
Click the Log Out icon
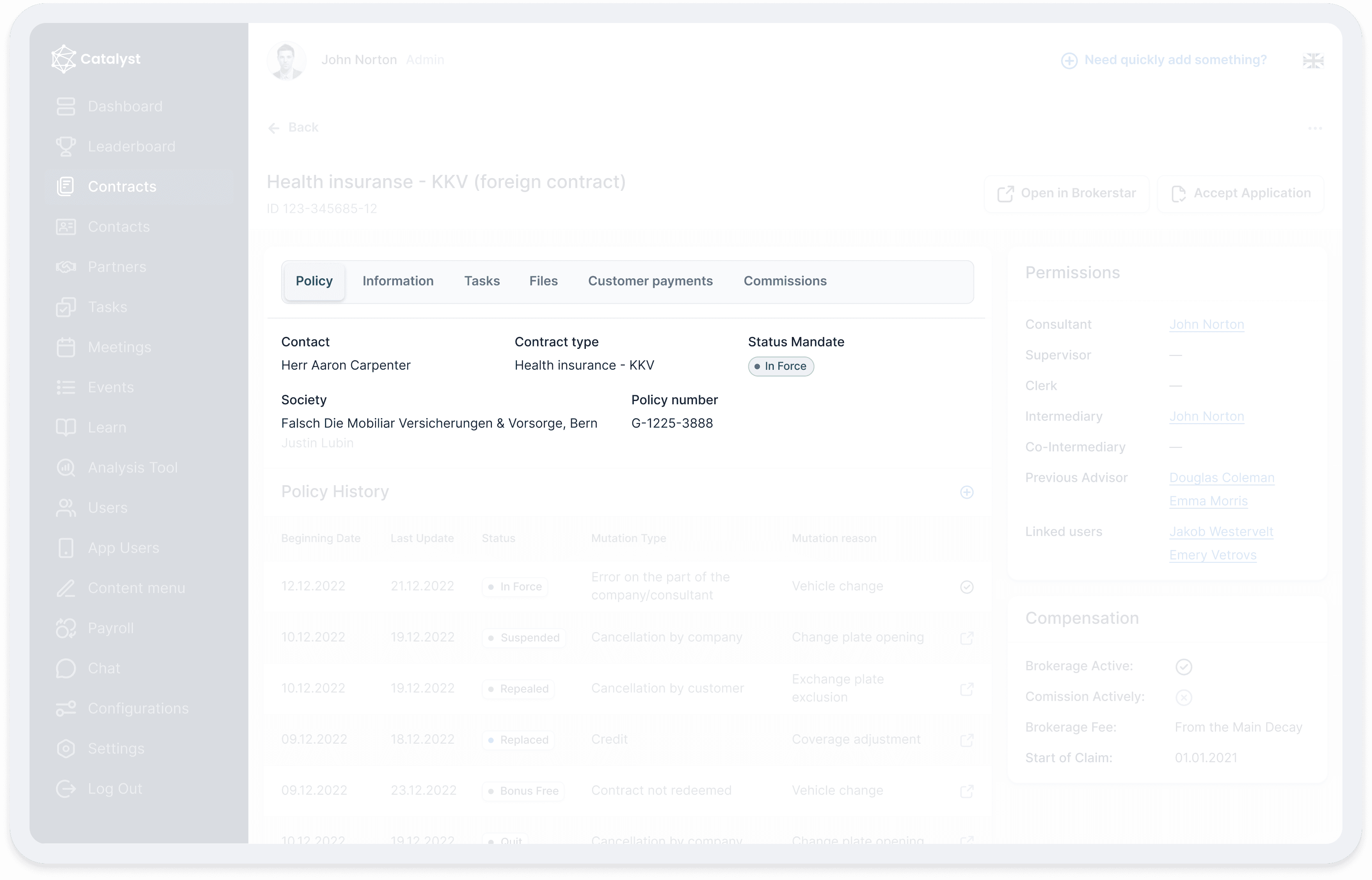point(66,788)
